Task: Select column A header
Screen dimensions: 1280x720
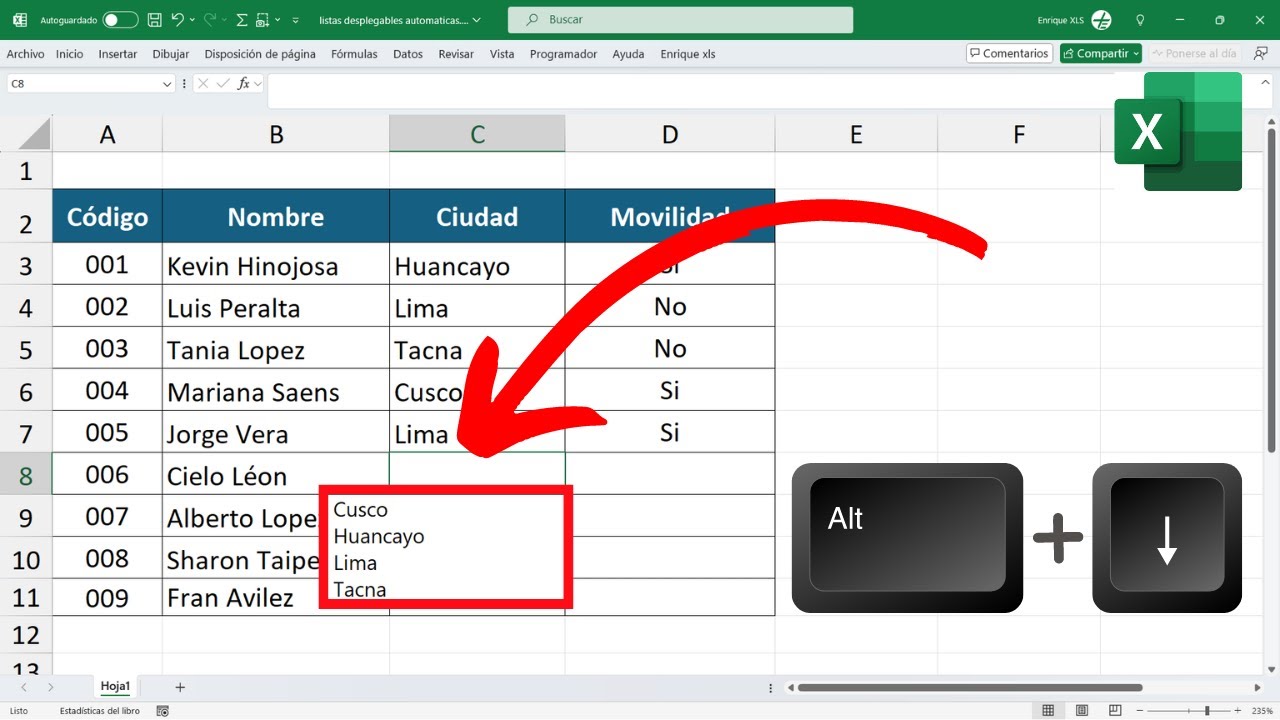Action: coord(107,134)
